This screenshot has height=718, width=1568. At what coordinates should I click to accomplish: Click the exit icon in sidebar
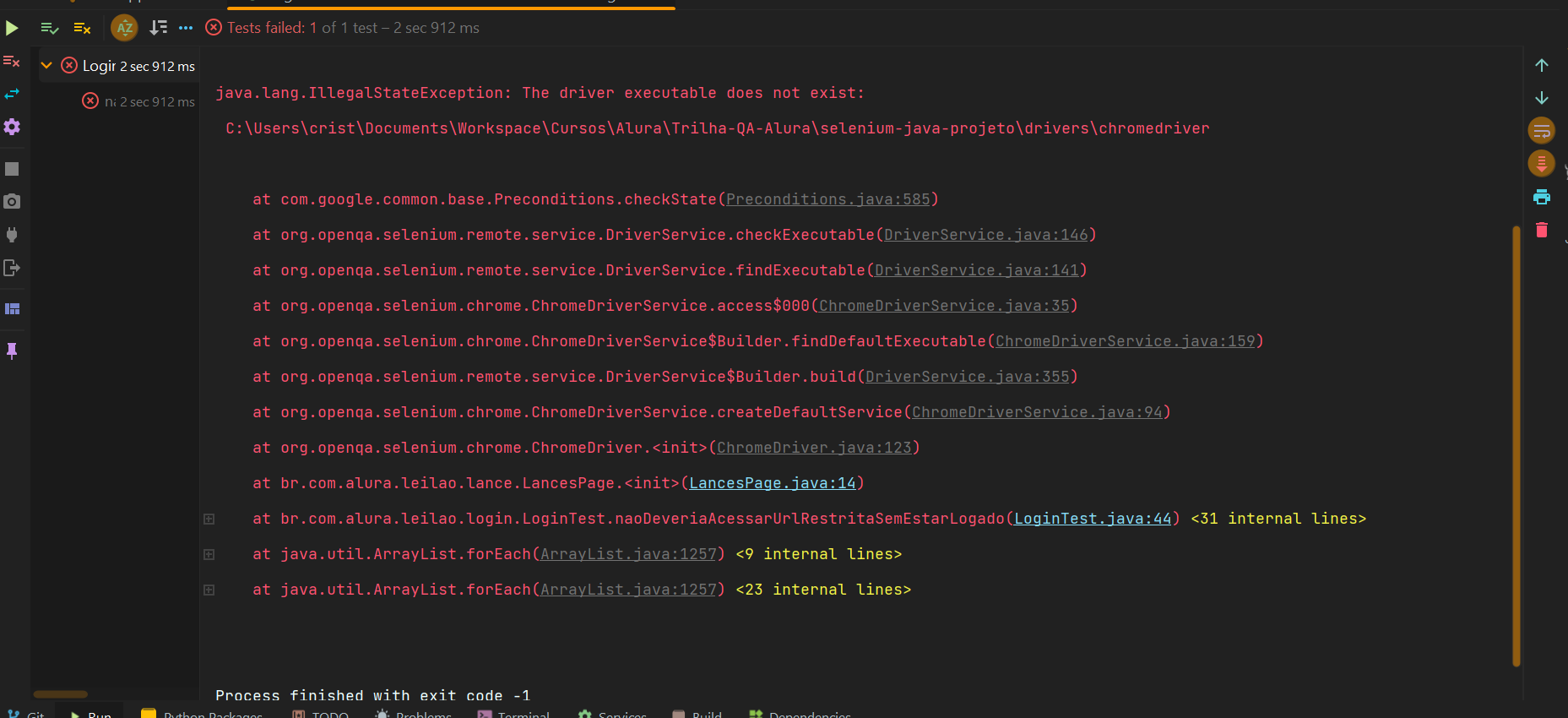click(12, 268)
